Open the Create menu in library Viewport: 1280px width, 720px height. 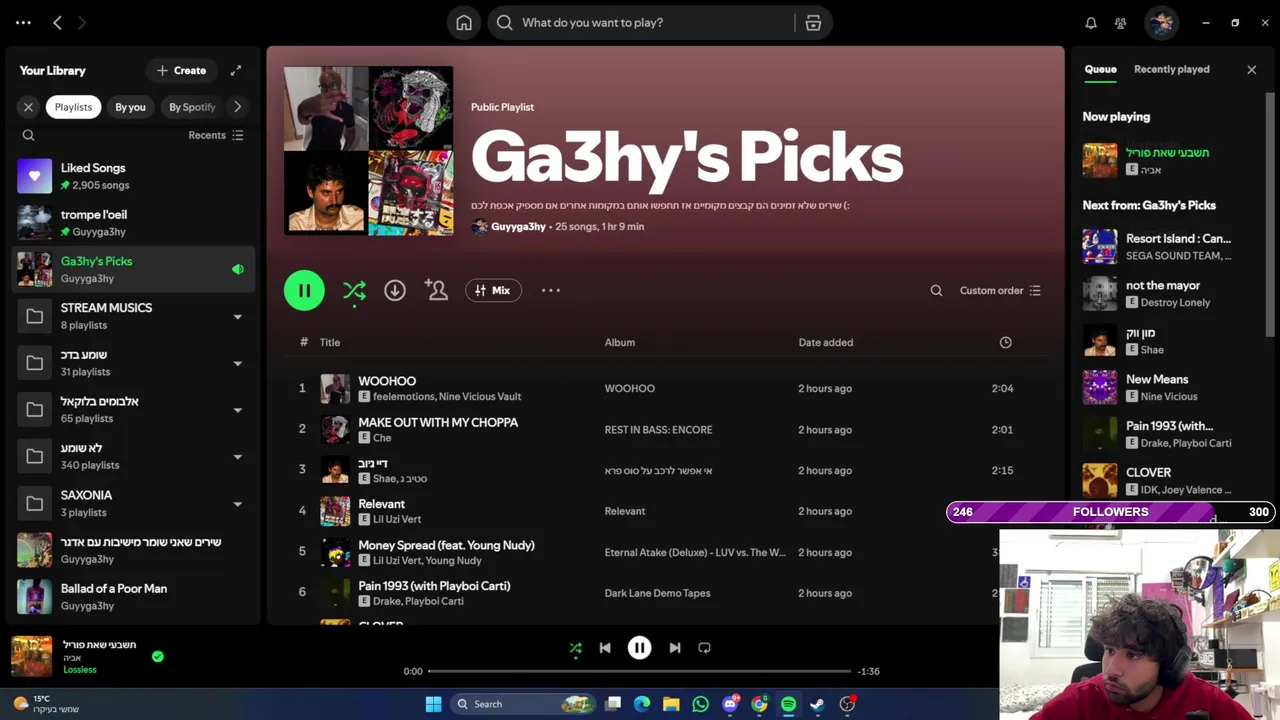click(x=181, y=71)
